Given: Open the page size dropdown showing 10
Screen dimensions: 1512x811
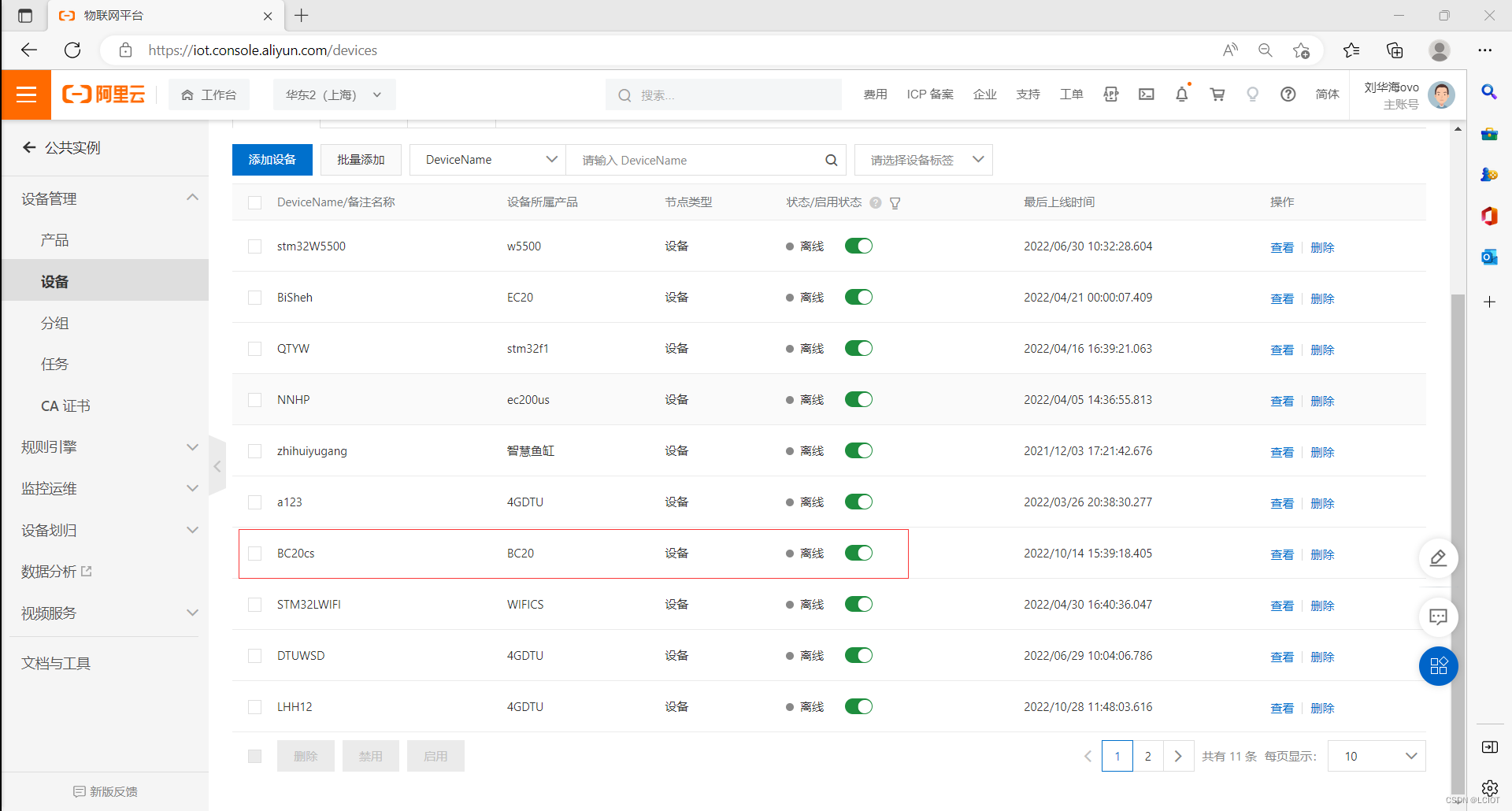Looking at the screenshot, I should 1377,756.
